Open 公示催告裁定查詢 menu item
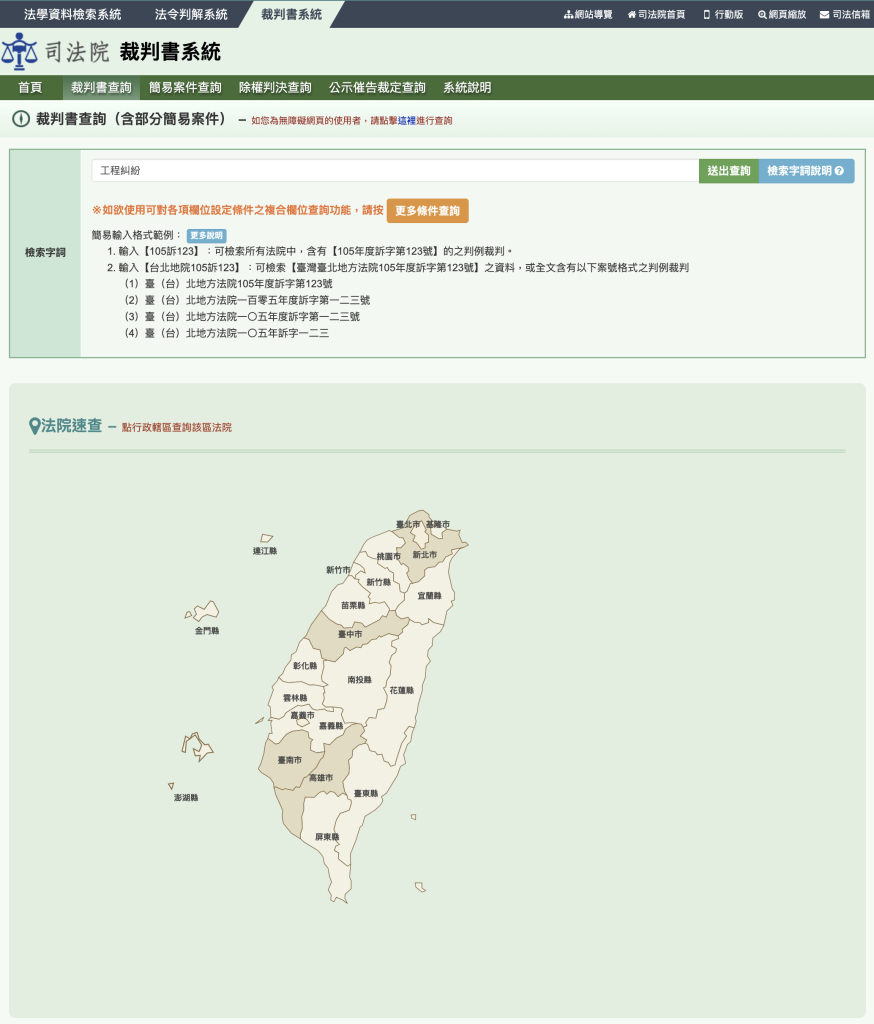874x1024 pixels. [x=377, y=88]
